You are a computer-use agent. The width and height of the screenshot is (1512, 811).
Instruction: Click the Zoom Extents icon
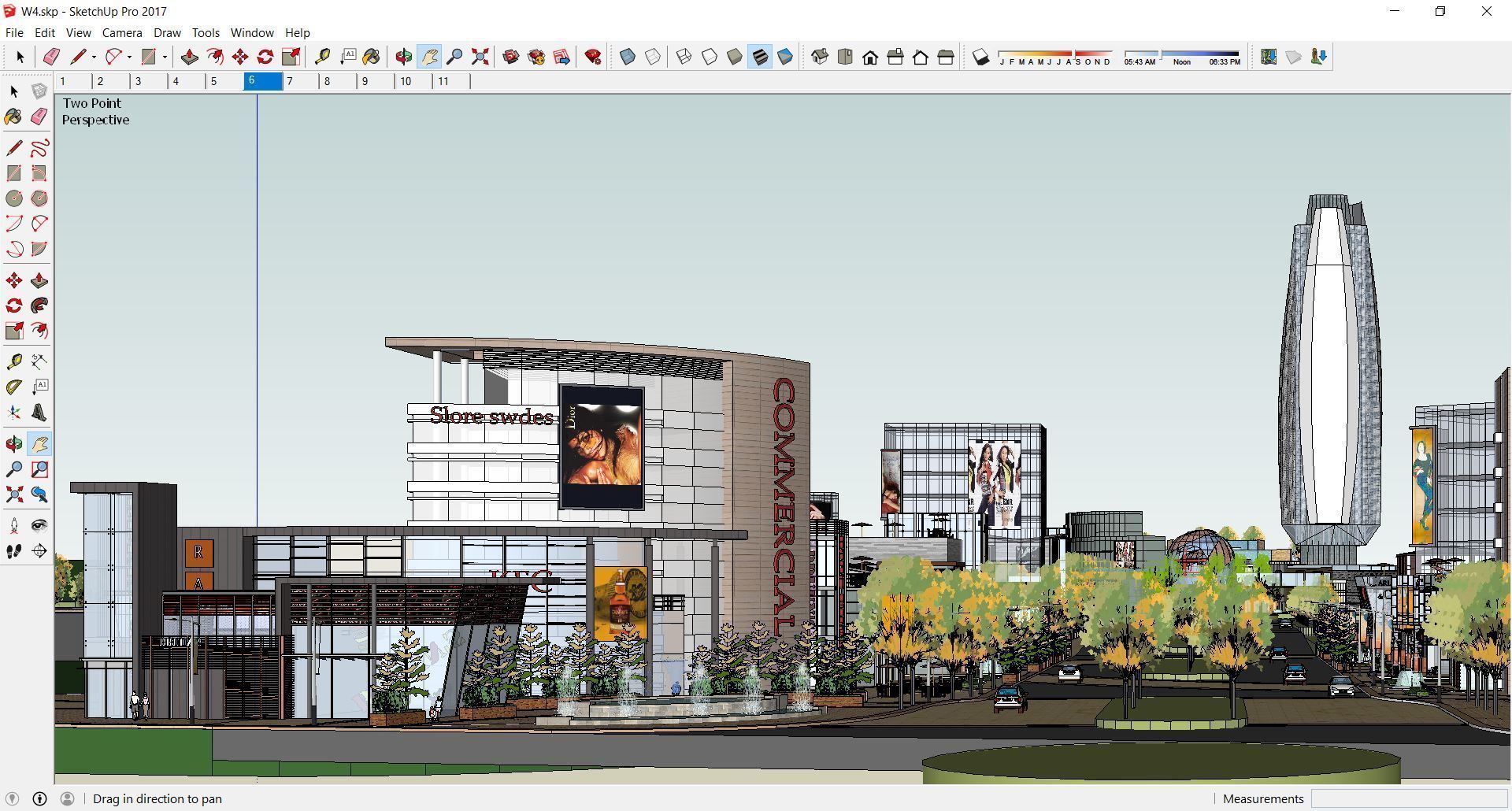click(x=480, y=57)
